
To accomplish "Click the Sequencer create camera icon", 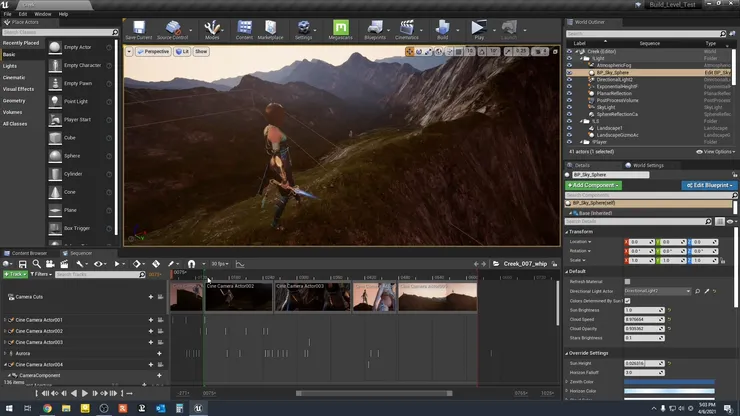I will [x=50, y=264].
